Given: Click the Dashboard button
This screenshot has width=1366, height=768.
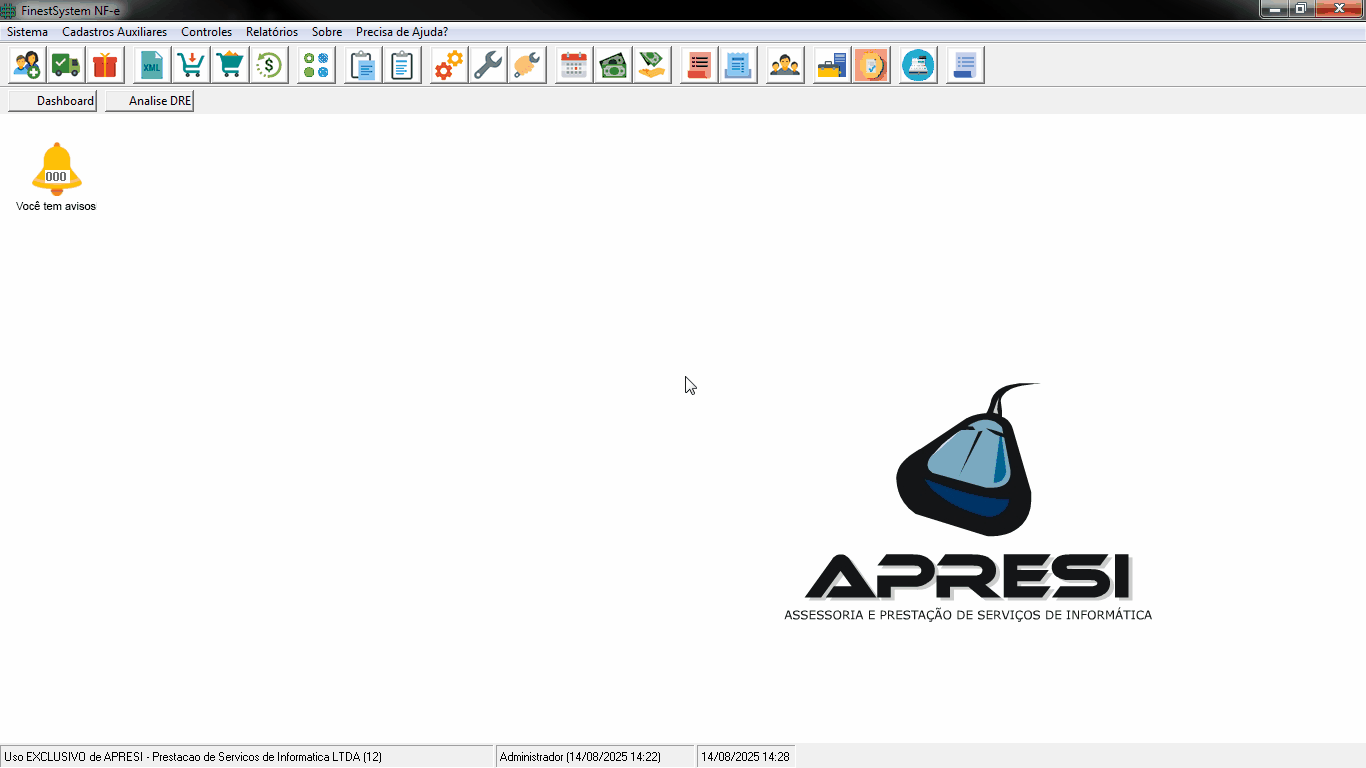Looking at the screenshot, I should (x=52, y=101).
